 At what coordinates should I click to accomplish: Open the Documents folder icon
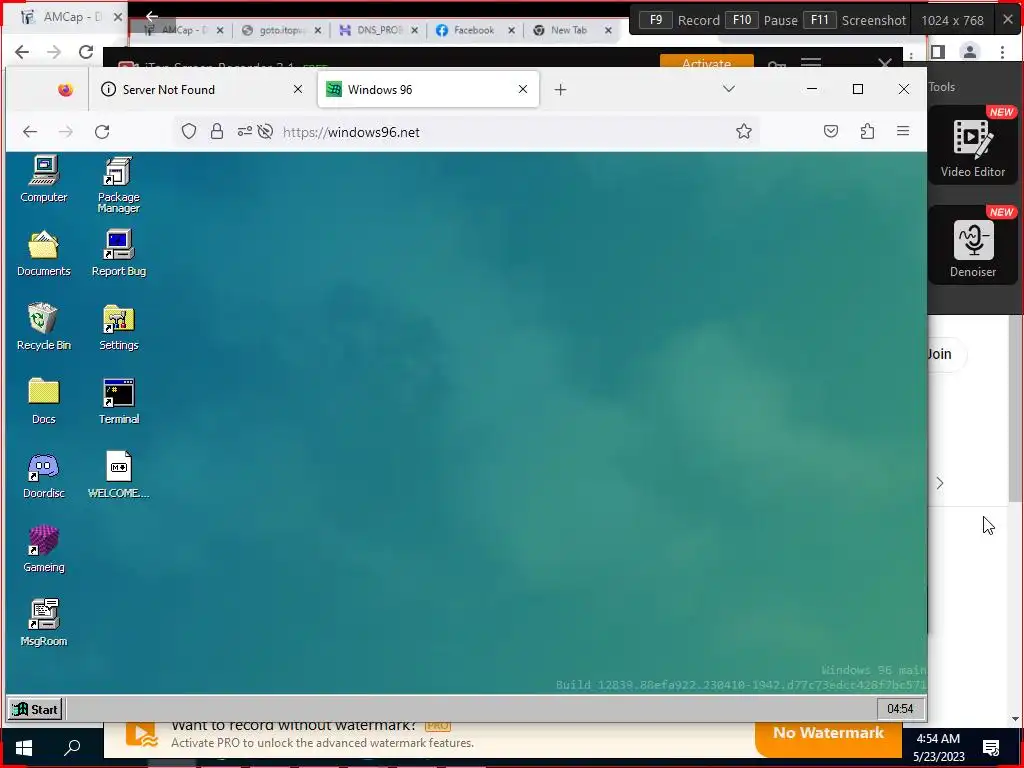coord(43,253)
